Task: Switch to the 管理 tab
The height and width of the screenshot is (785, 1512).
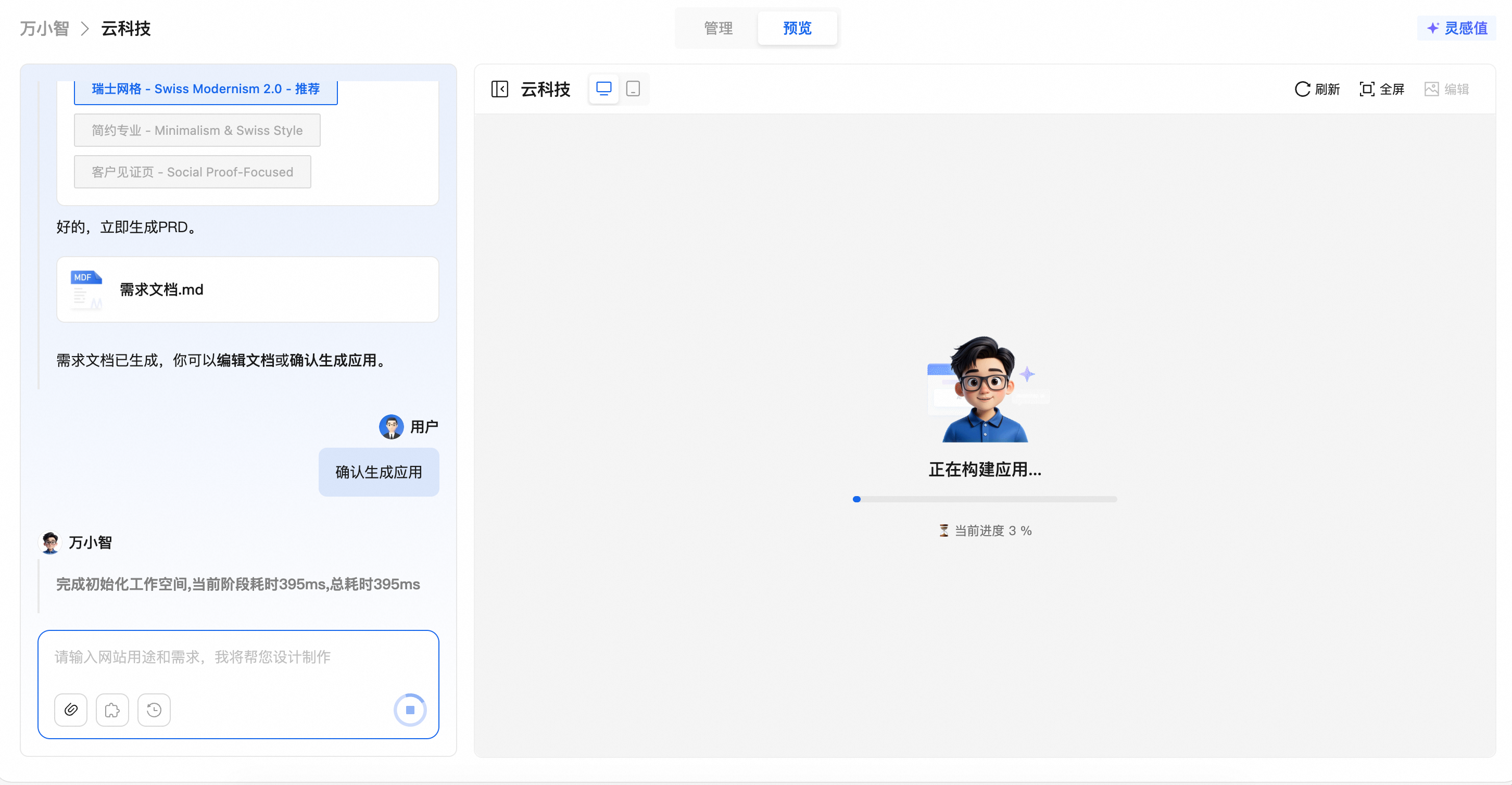Action: (718, 28)
